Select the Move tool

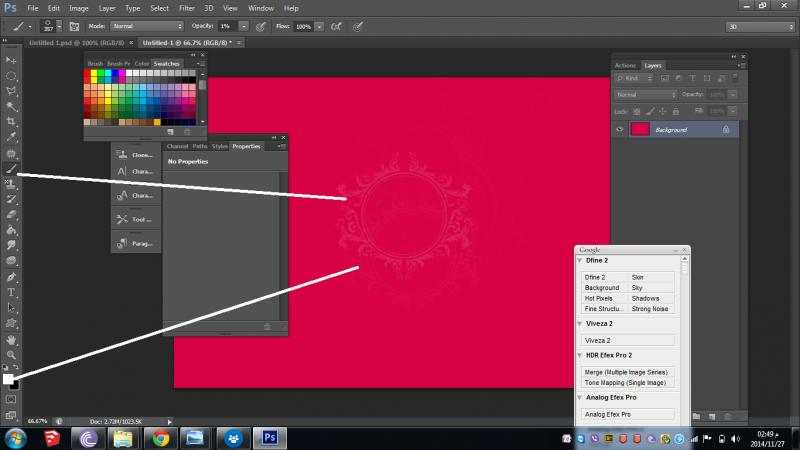11,60
